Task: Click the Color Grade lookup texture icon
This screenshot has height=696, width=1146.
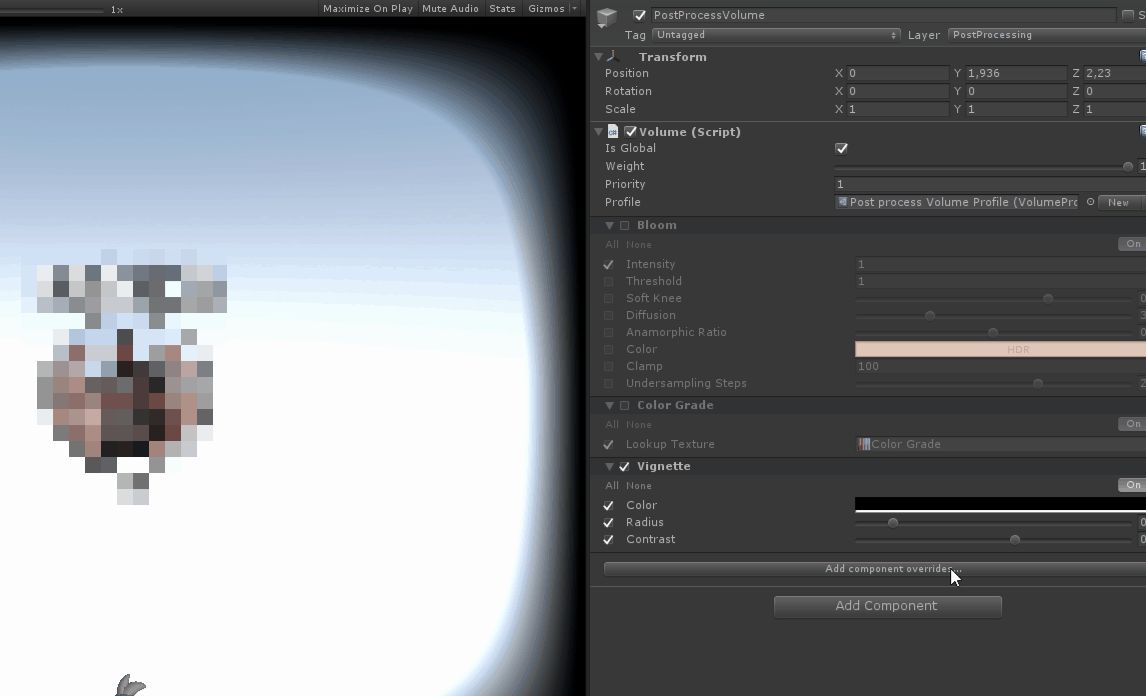Action: [x=864, y=444]
